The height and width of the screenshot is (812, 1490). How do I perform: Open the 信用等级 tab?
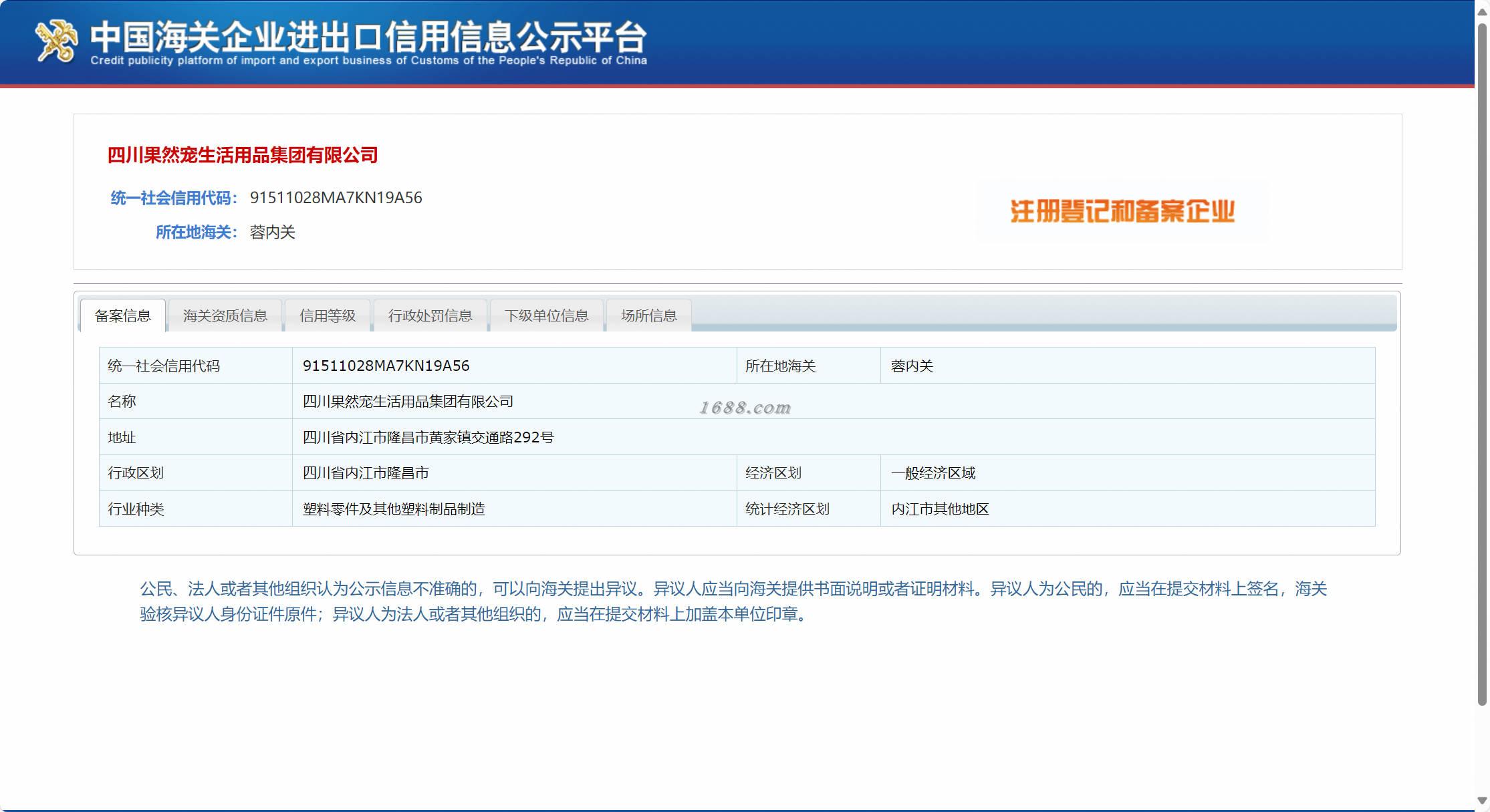328,315
